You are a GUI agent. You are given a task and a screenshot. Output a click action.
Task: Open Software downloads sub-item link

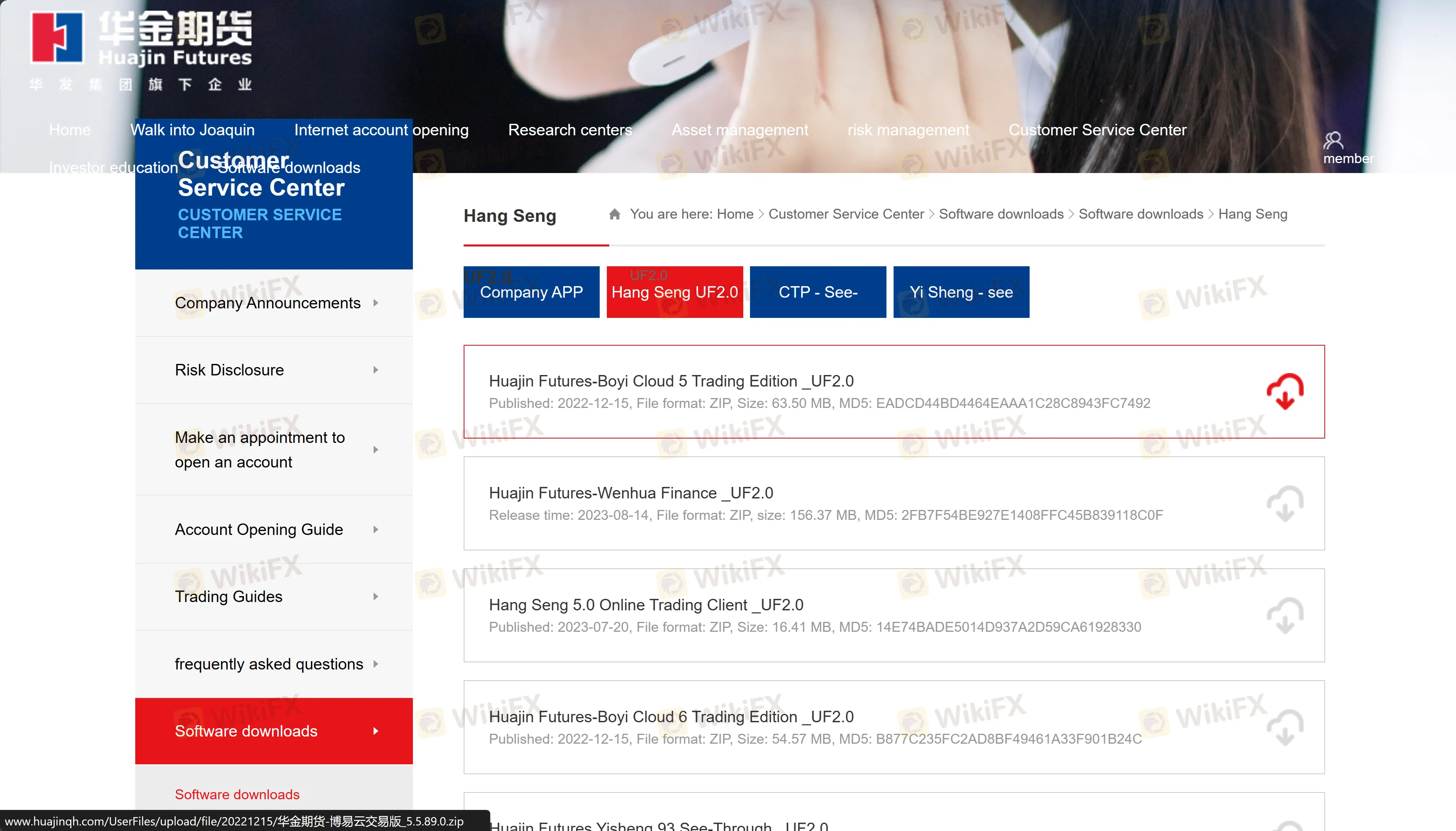[x=237, y=794]
